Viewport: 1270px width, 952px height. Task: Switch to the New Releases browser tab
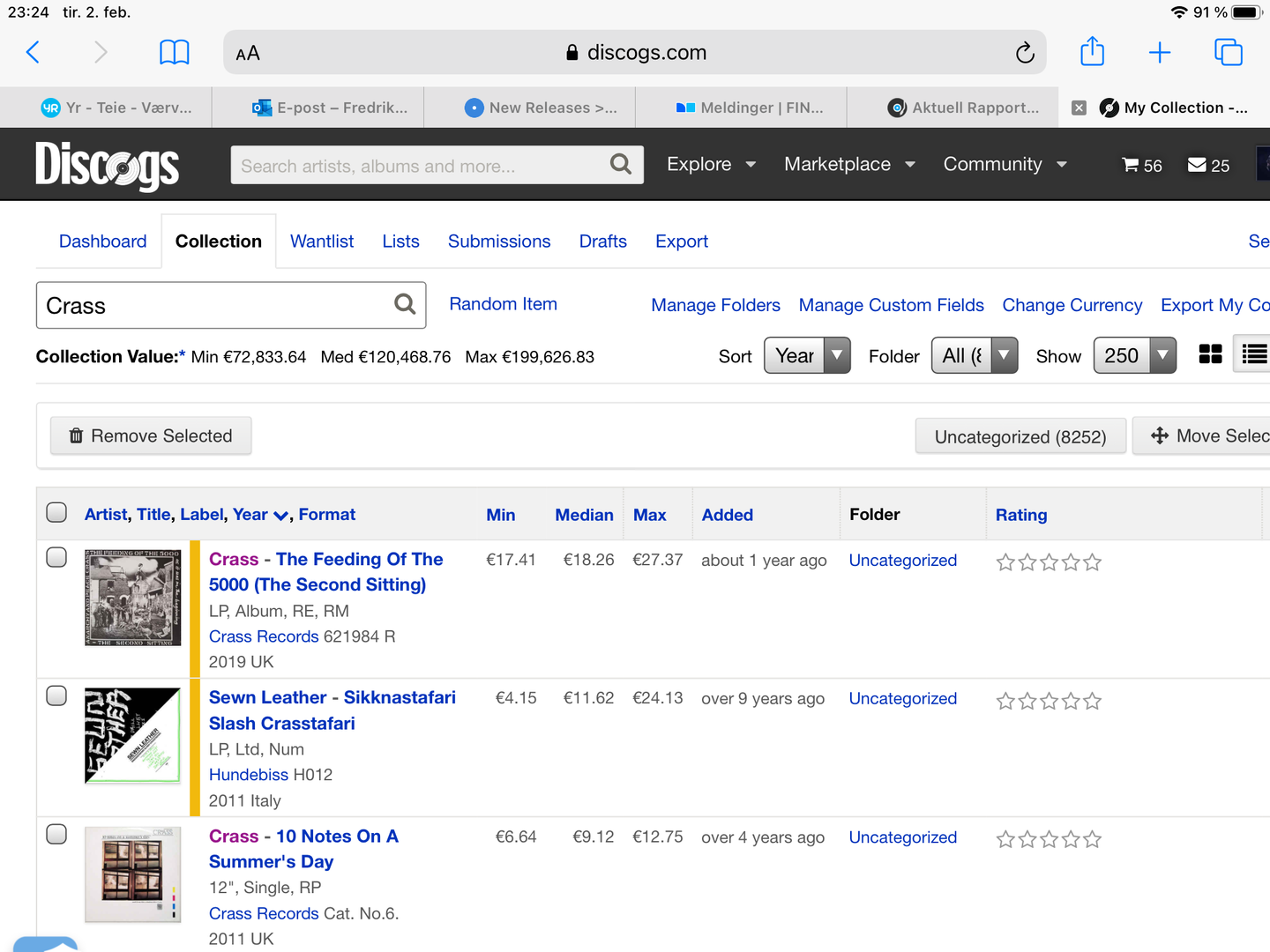point(530,108)
